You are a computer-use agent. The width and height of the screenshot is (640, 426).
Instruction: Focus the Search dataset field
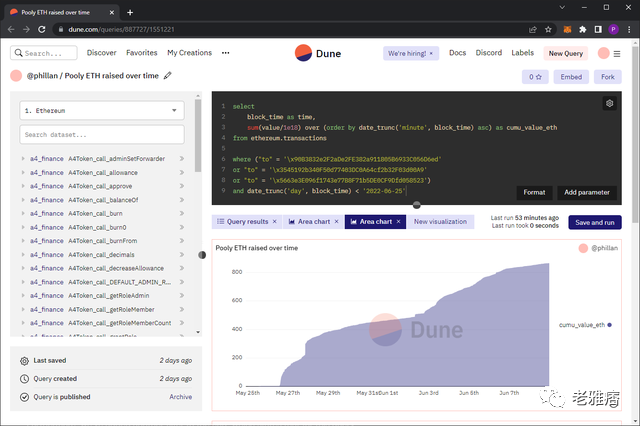pos(102,135)
